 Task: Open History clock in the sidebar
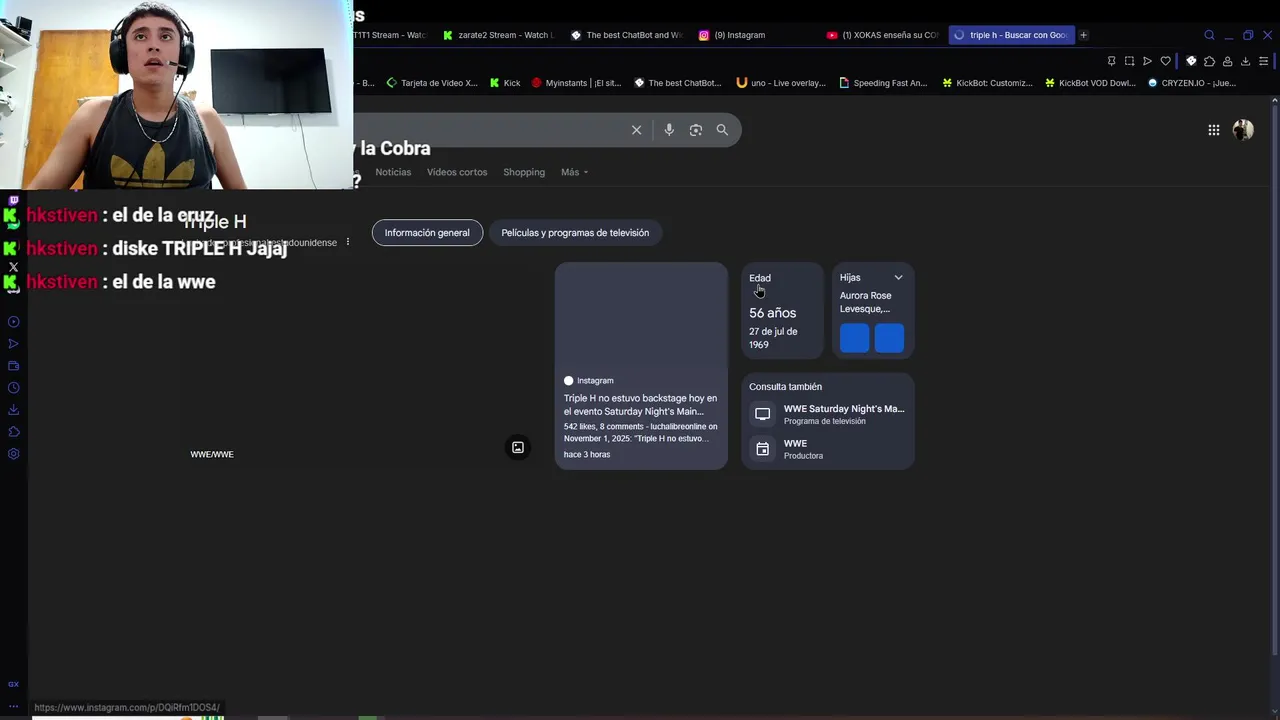point(13,388)
